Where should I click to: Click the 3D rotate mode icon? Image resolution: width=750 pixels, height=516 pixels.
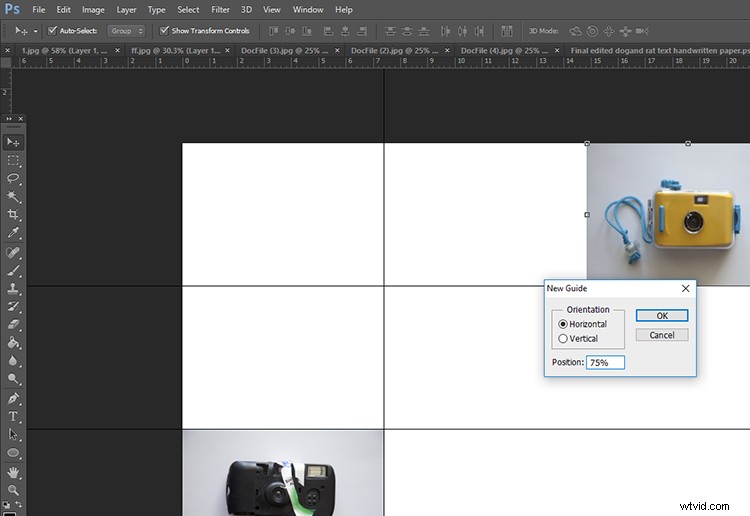click(x=575, y=31)
